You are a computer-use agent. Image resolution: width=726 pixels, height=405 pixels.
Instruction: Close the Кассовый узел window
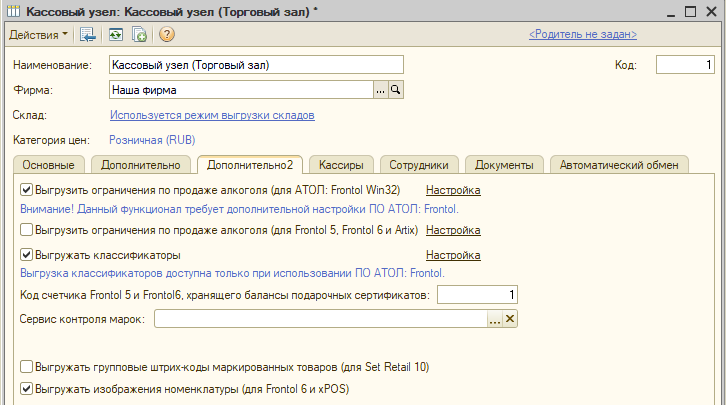pyautogui.click(x=710, y=10)
